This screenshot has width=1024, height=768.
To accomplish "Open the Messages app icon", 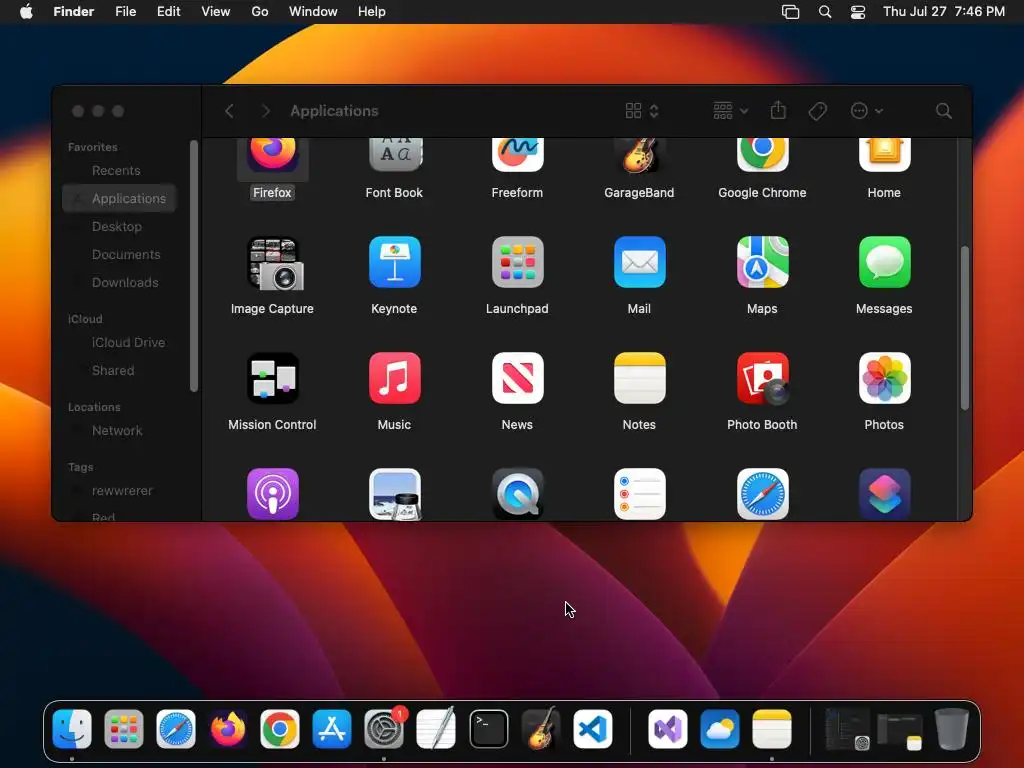I will (x=884, y=262).
